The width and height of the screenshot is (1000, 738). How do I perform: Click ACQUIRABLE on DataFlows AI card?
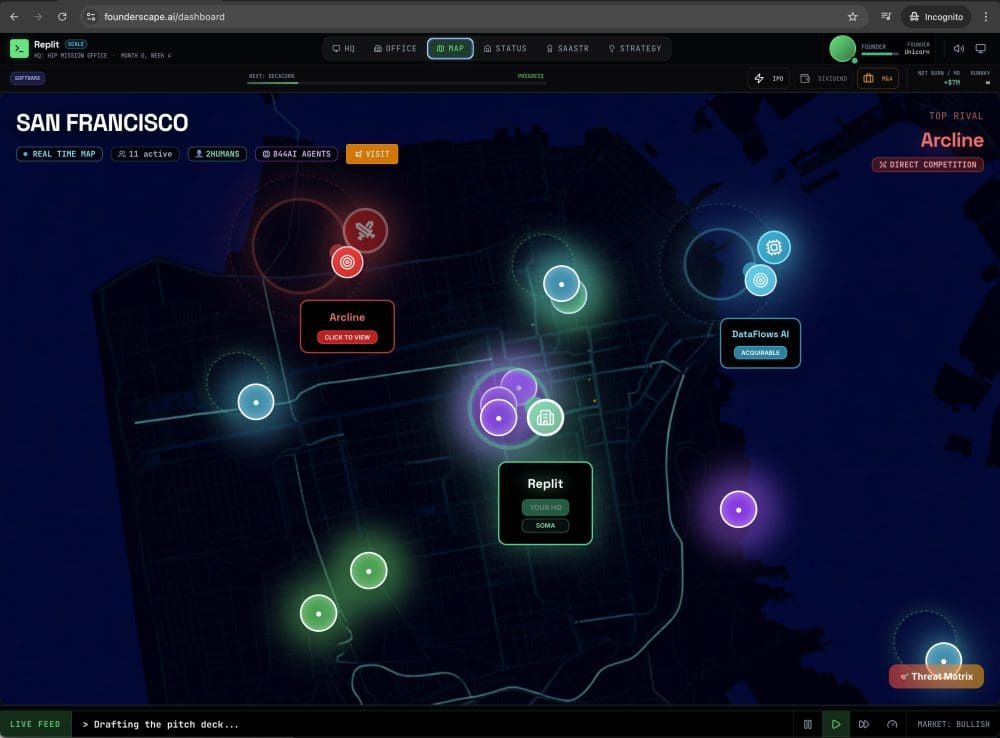[x=760, y=353]
